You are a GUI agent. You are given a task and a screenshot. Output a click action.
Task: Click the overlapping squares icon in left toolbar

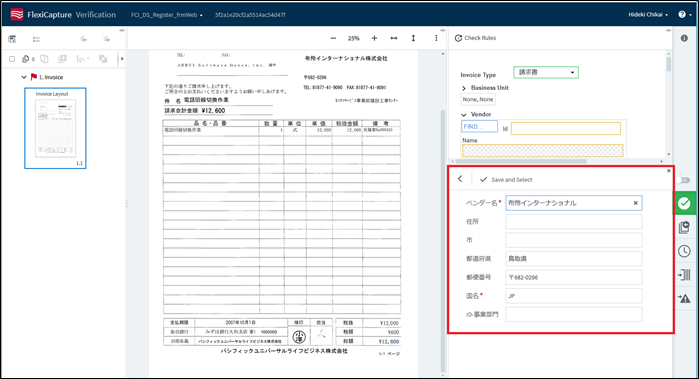pos(103,59)
